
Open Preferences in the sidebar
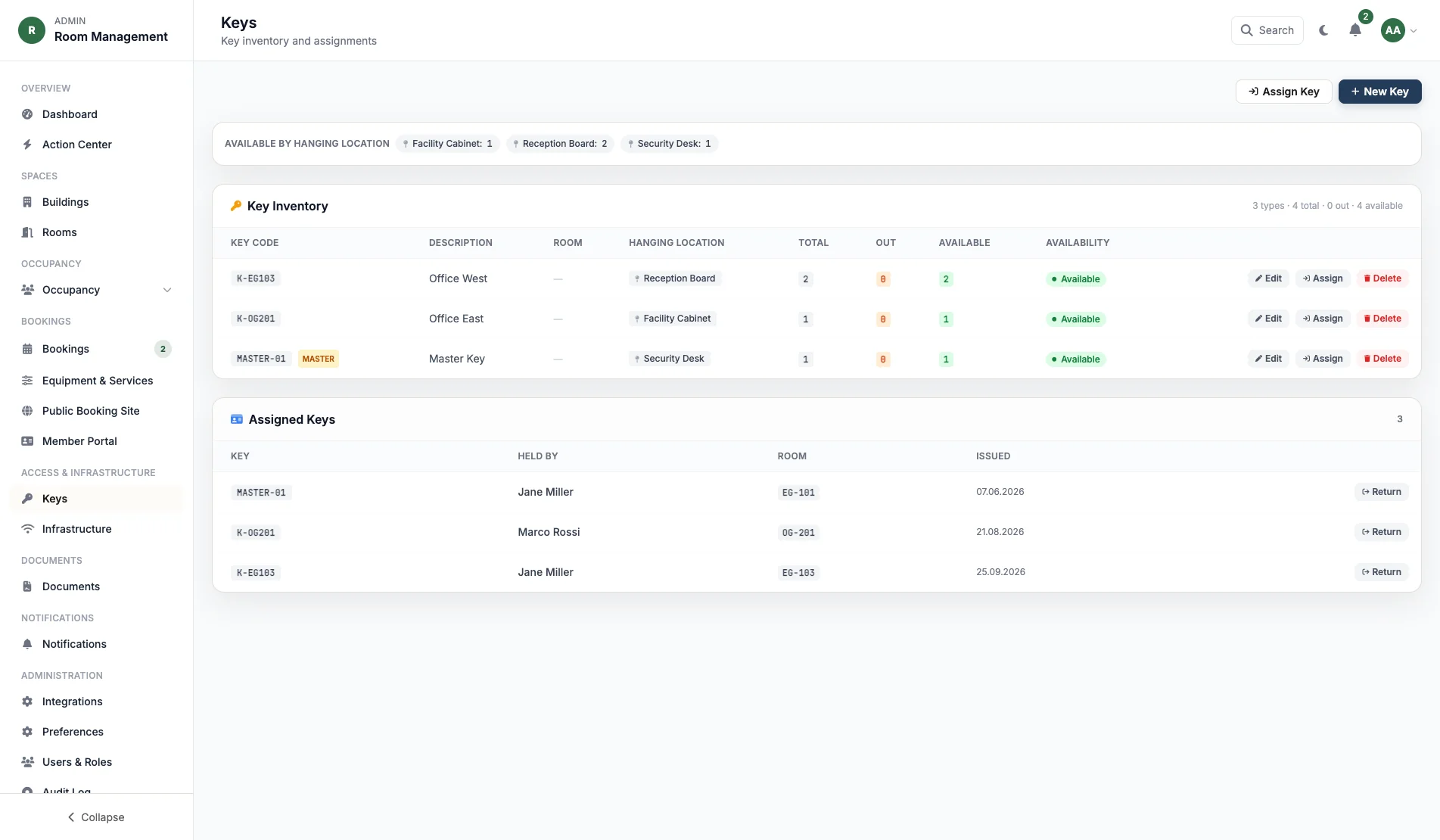coord(97,732)
